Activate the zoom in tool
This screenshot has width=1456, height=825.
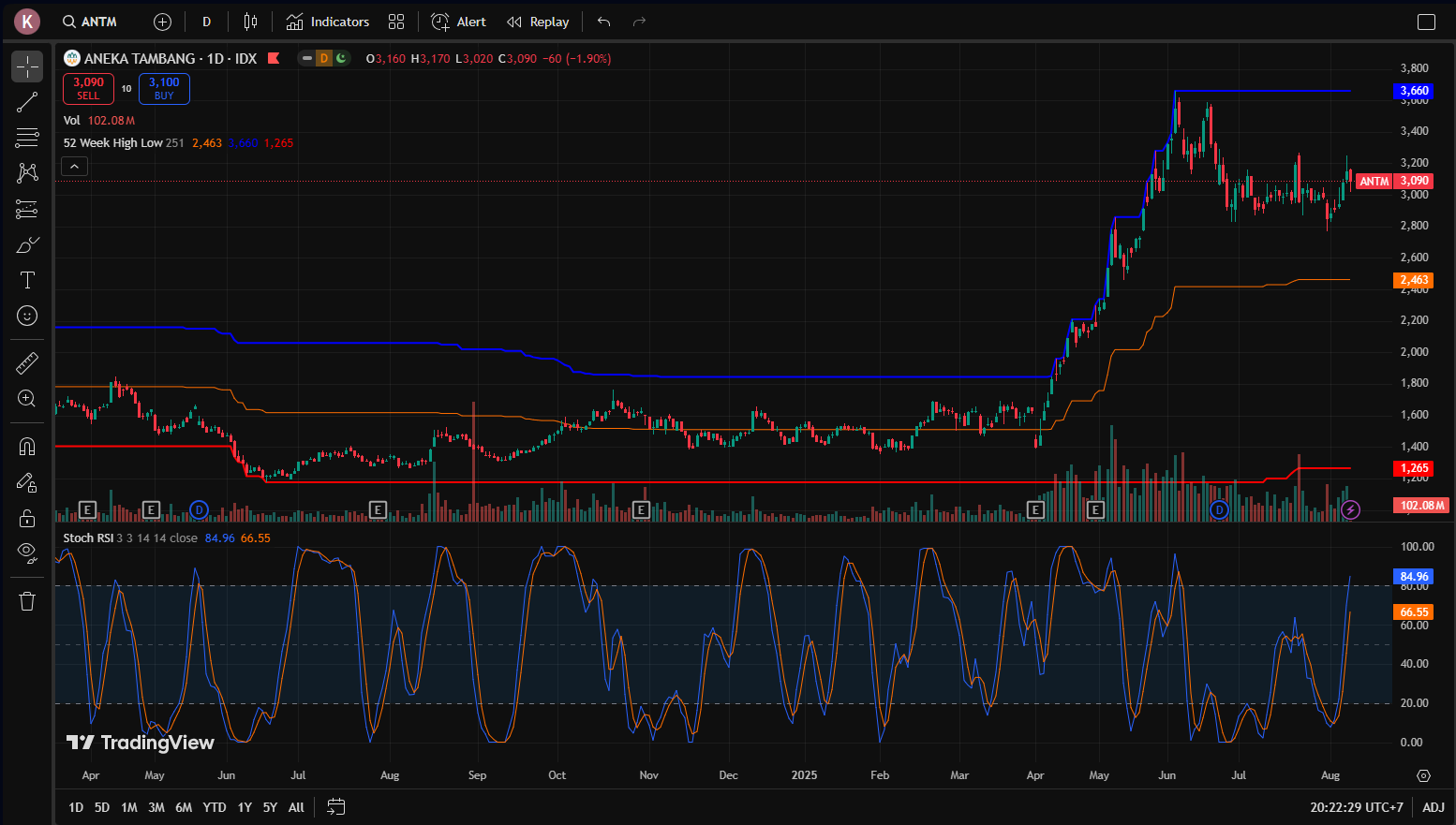(x=27, y=398)
